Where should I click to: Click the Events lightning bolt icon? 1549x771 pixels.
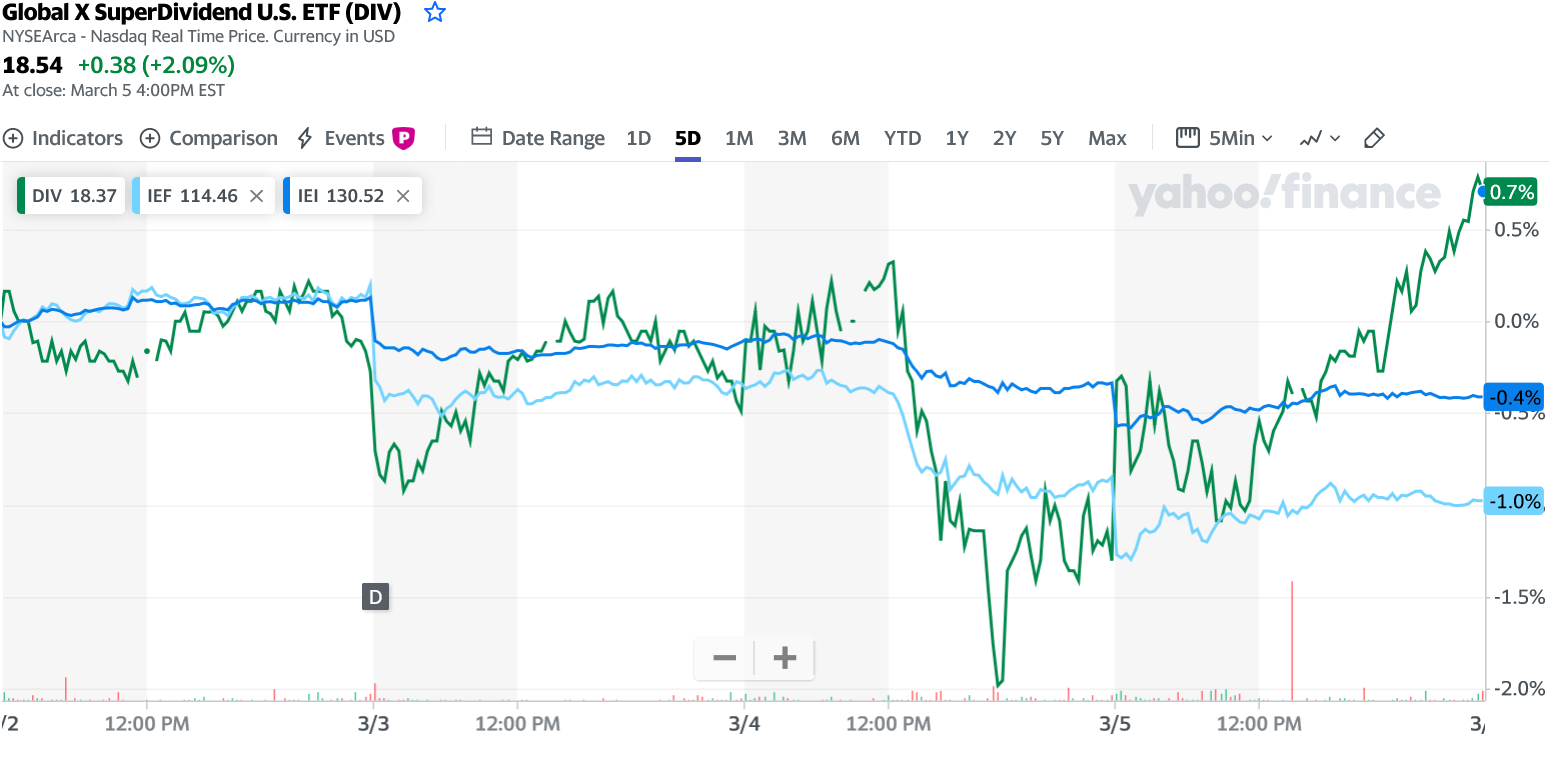click(x=306, y=138)
